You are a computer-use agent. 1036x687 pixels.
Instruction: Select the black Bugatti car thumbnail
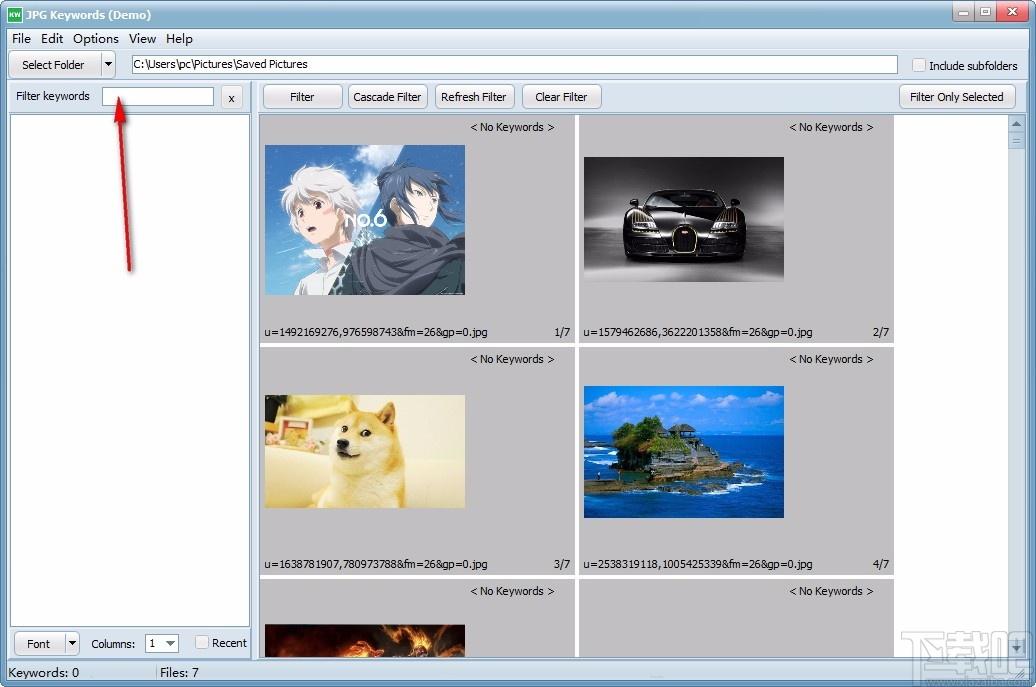coord(684,219)
